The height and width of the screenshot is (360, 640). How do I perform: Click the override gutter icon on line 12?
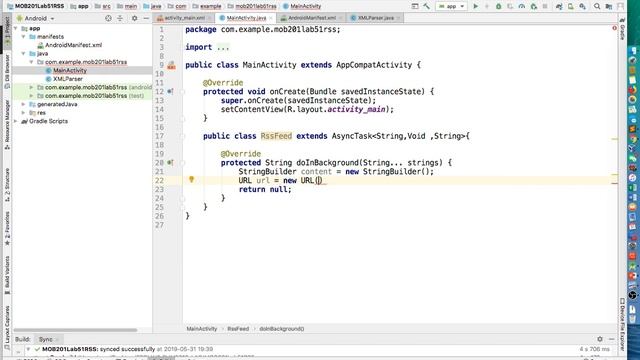click(x=170, y=91)
